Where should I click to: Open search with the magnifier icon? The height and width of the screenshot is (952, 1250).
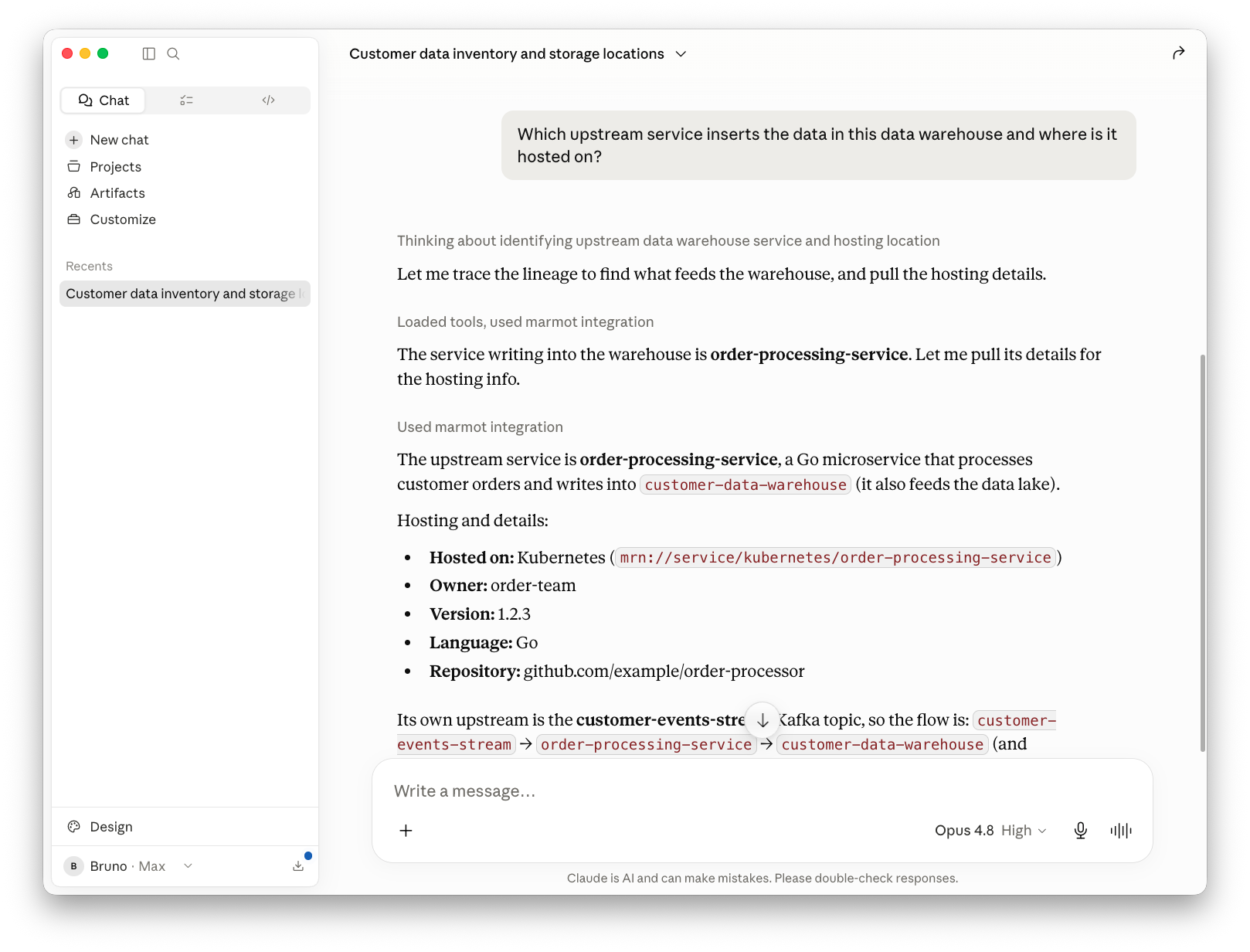tap(173, 53)
